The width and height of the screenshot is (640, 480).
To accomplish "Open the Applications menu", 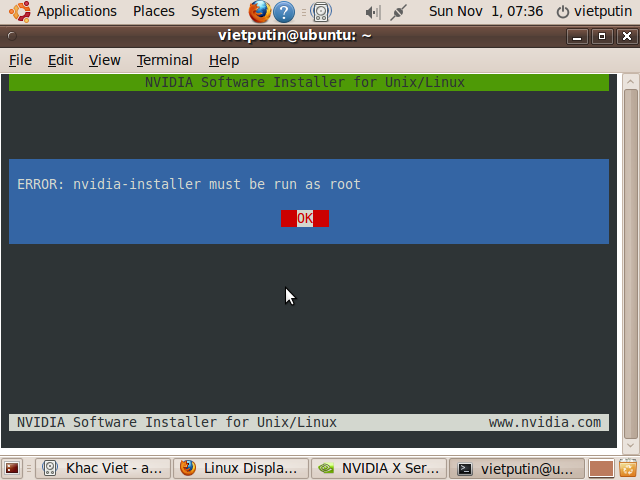I will tap(77, 11).
